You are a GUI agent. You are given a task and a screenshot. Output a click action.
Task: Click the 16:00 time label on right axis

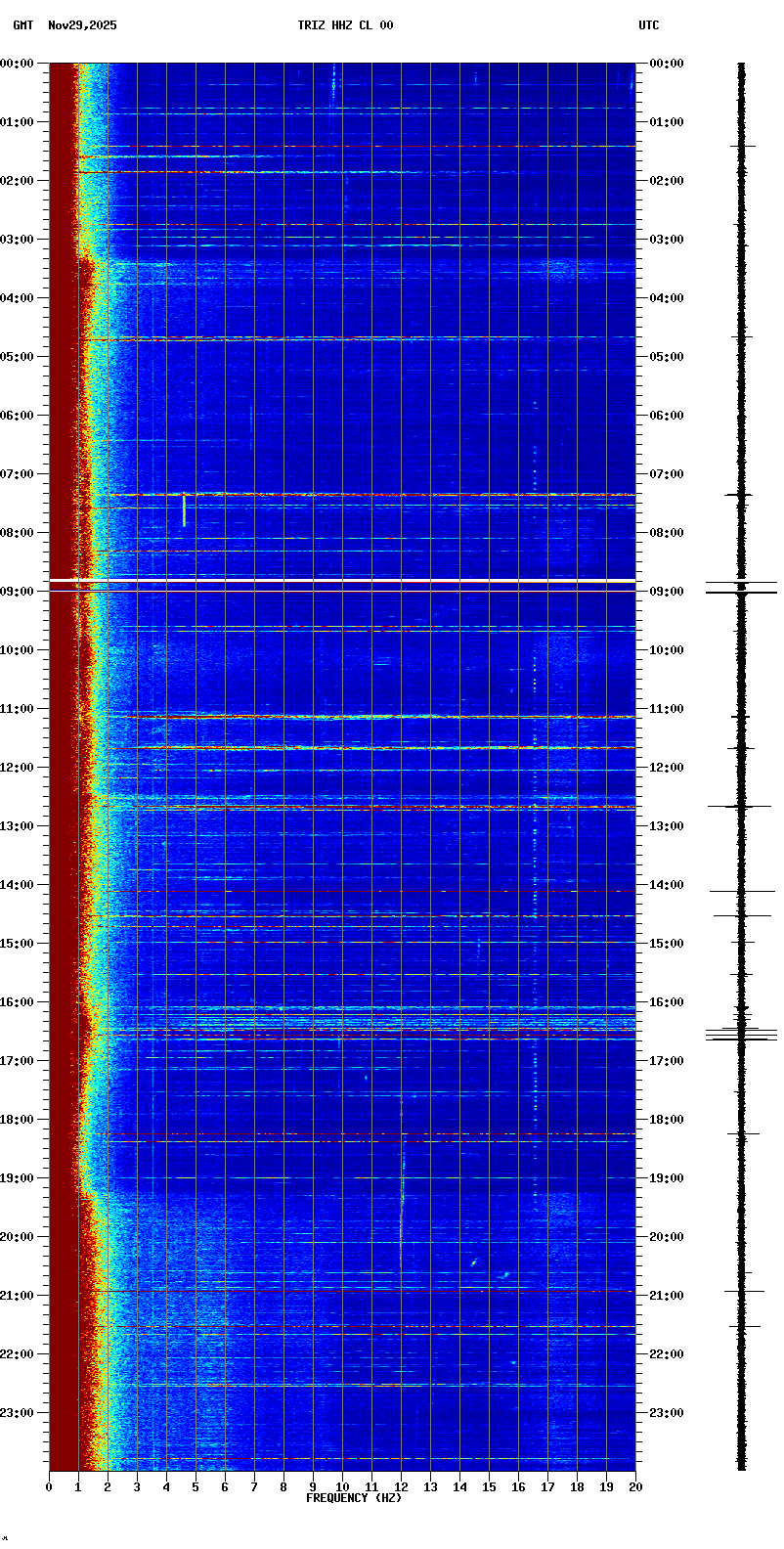tap(666, 1002)
